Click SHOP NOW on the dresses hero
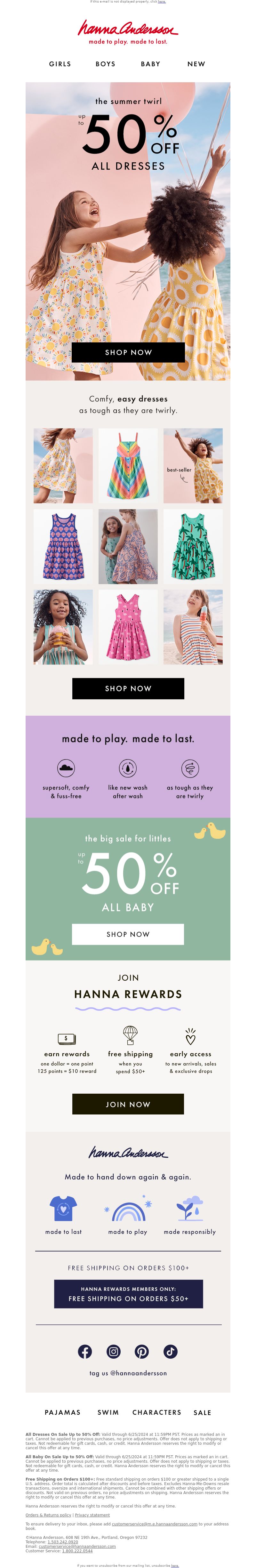 pos(128,352)
